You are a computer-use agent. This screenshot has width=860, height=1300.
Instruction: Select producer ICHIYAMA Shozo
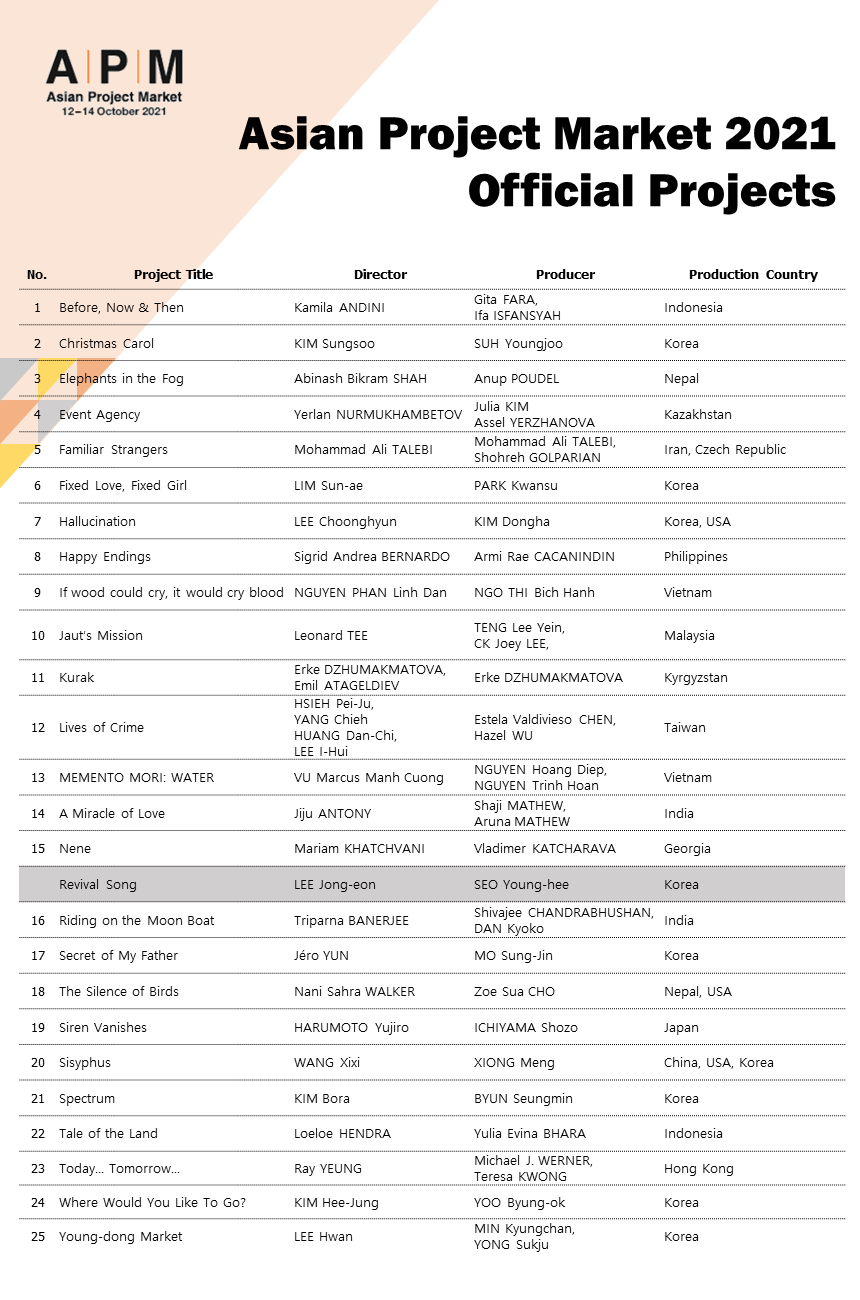coord(525,1028)
